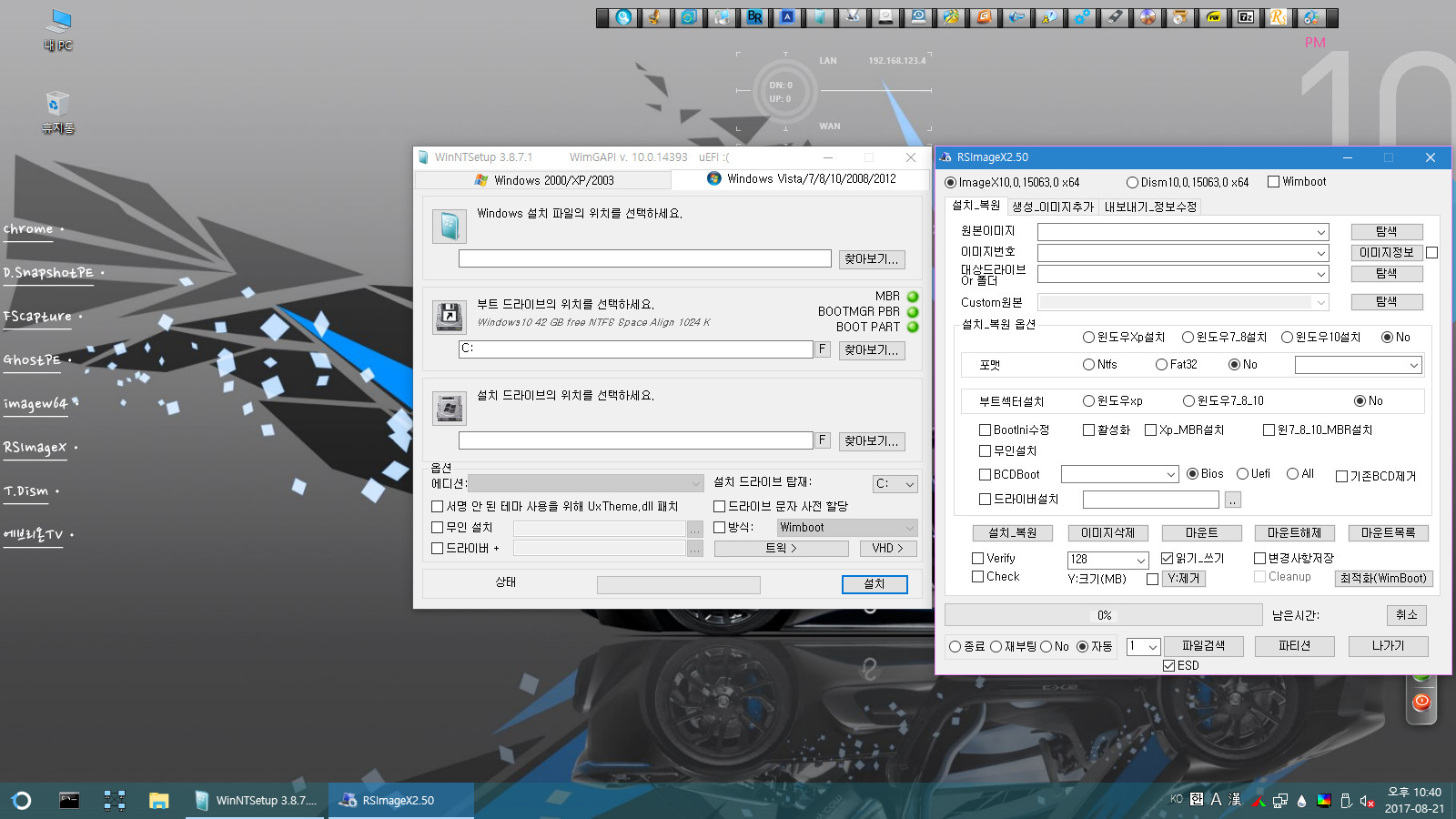Switch to Windows 2000/XP/2003 tab
The image size is (1456, 819).
pyautogui.click(x=543, y=180)
